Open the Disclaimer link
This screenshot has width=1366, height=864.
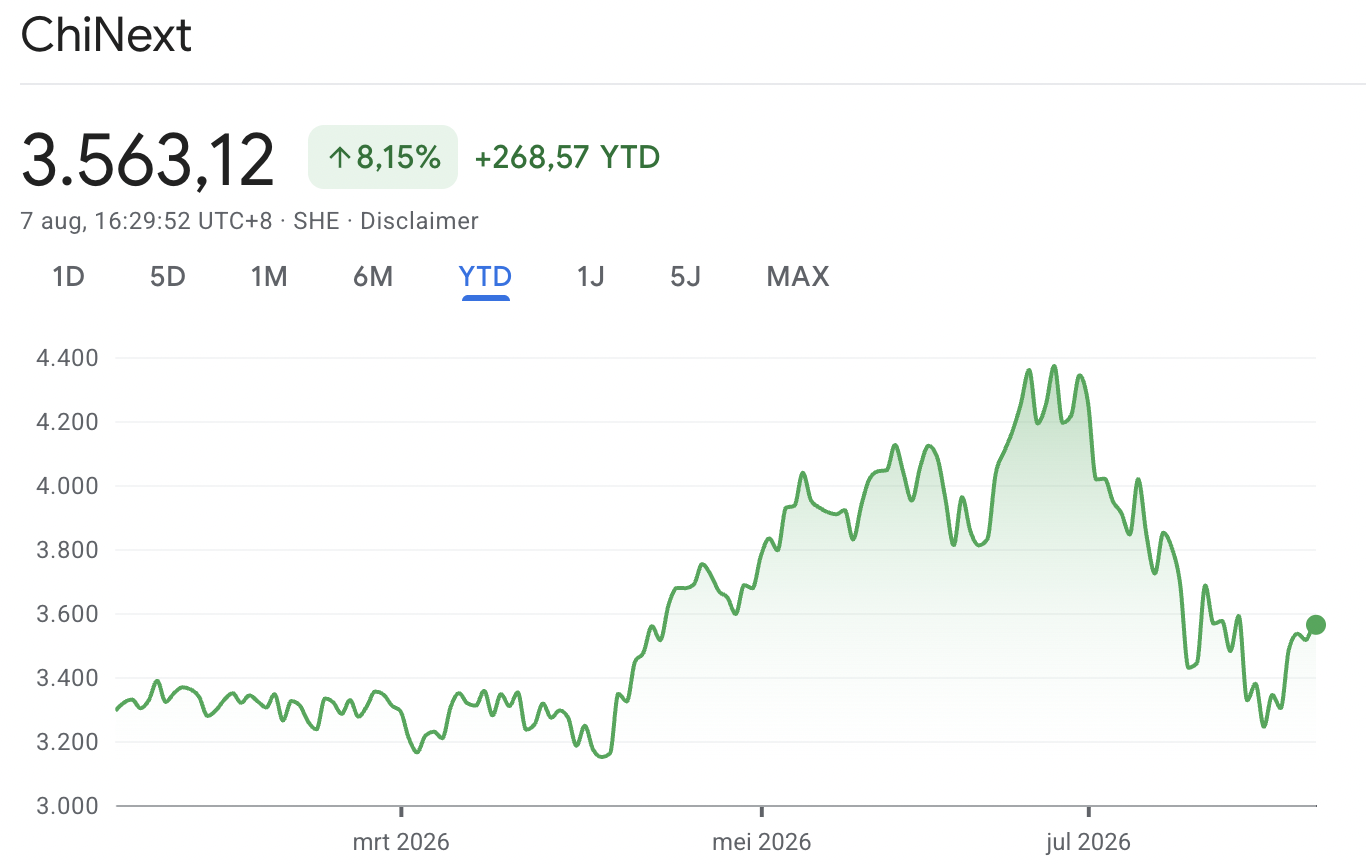[x=419, y=221]
